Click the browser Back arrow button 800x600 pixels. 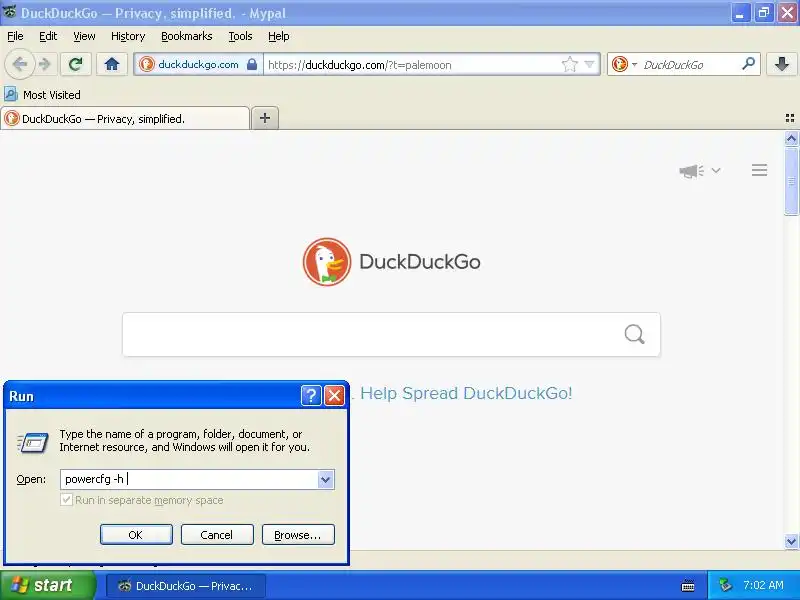pyautogui.click(x=19, y=64)
